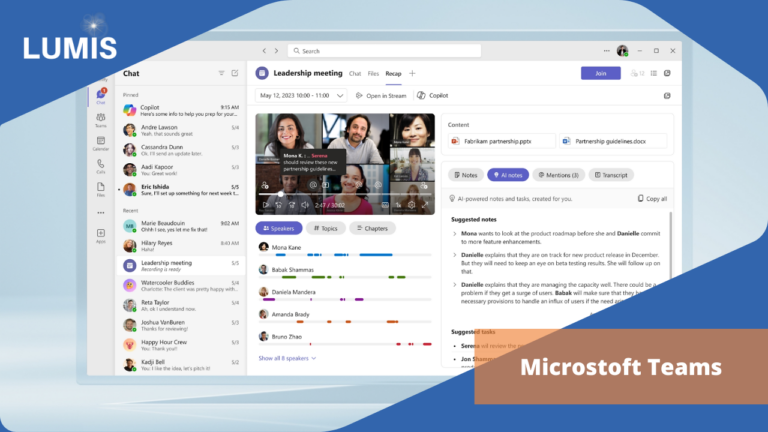Click in the Search field

coord(384,50)
